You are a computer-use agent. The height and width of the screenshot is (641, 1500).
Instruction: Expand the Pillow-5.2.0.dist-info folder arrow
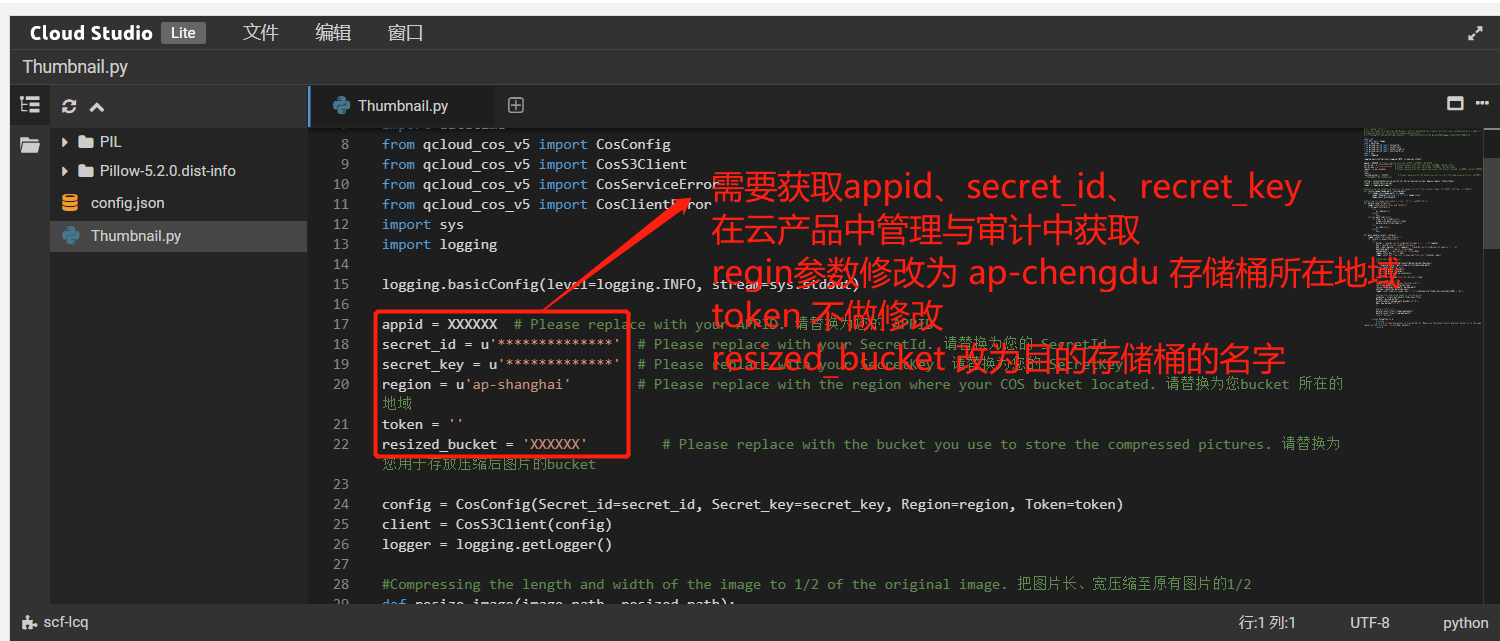[x=65, y=171]
